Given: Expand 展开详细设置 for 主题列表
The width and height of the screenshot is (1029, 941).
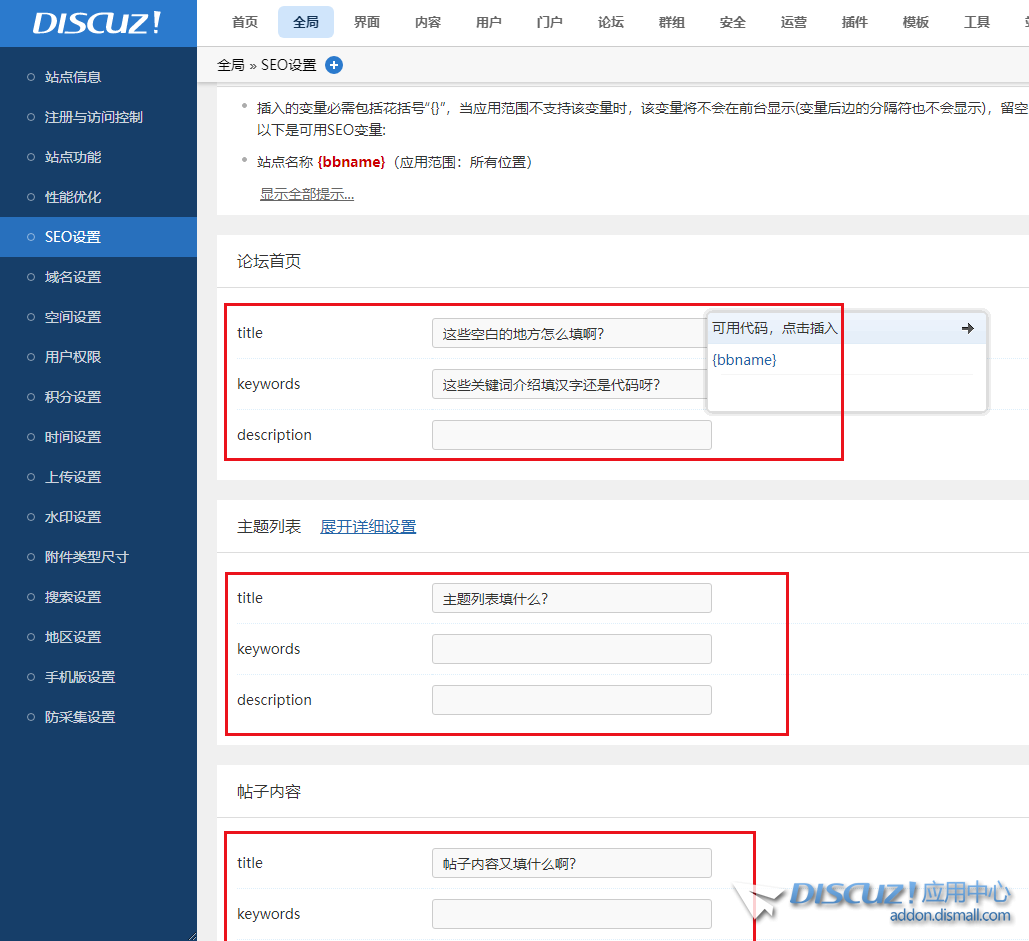Looking at the screenshot, I should point(368,527).
